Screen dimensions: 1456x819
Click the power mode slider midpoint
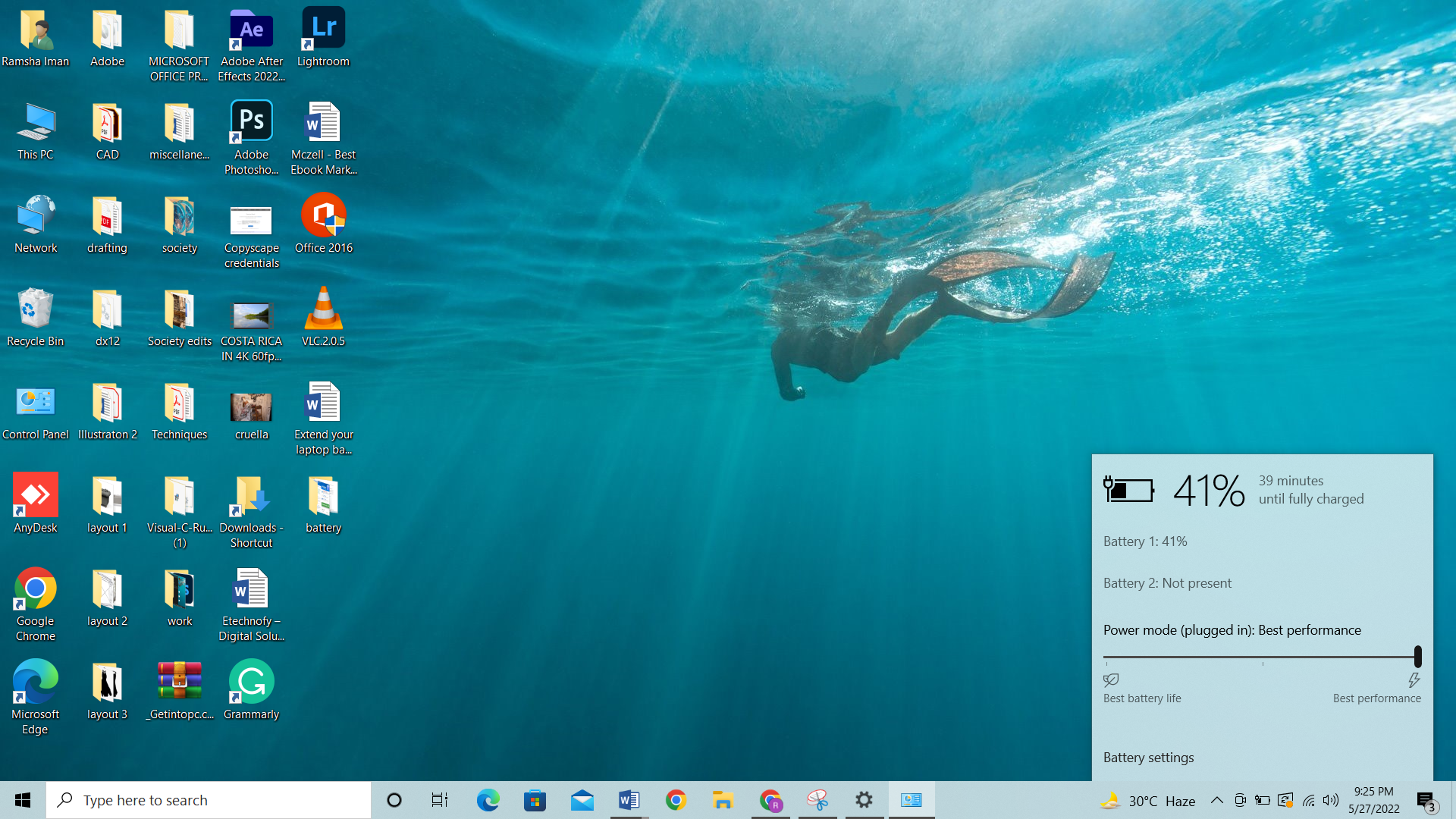click(1263, 657)
